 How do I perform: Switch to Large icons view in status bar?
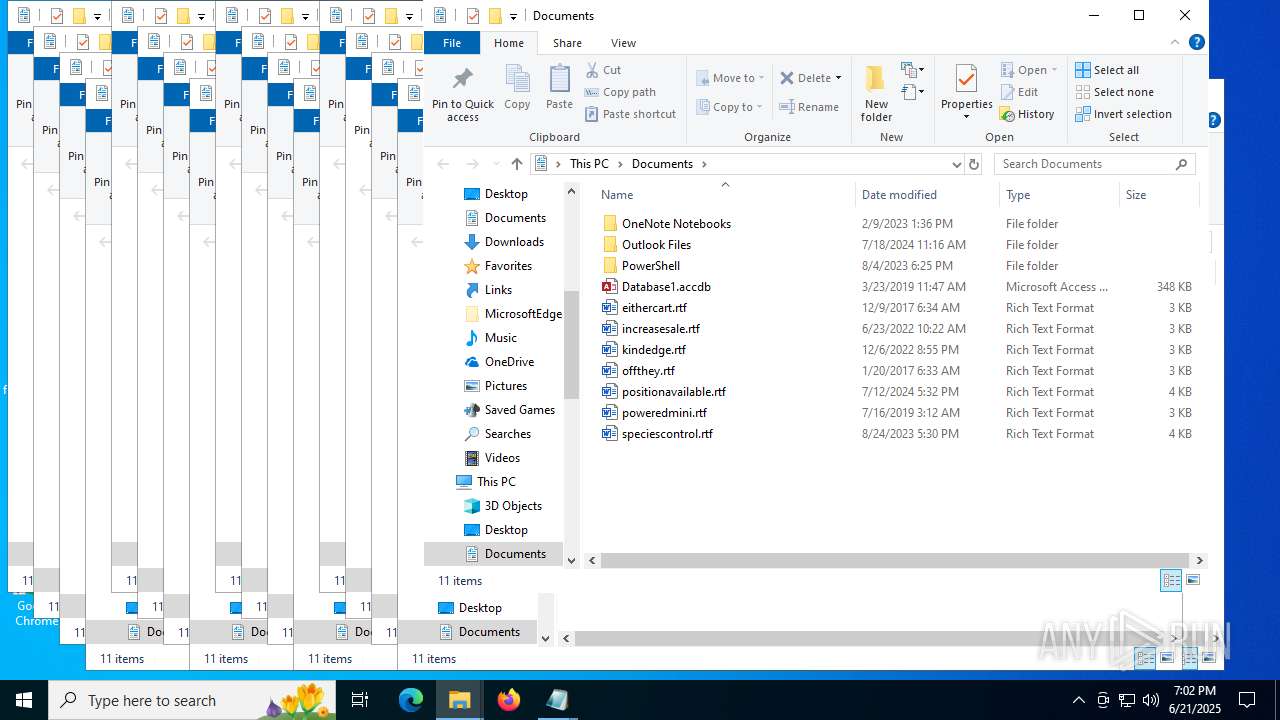click(x=1192, y=580)
